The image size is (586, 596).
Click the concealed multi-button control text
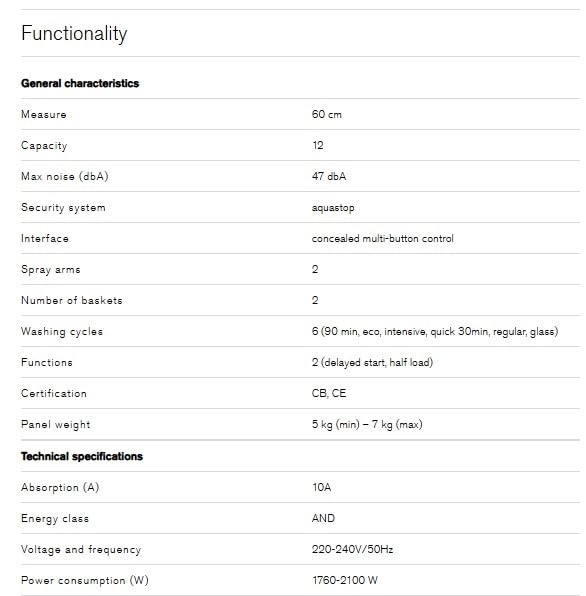click(x=383, y=239)
